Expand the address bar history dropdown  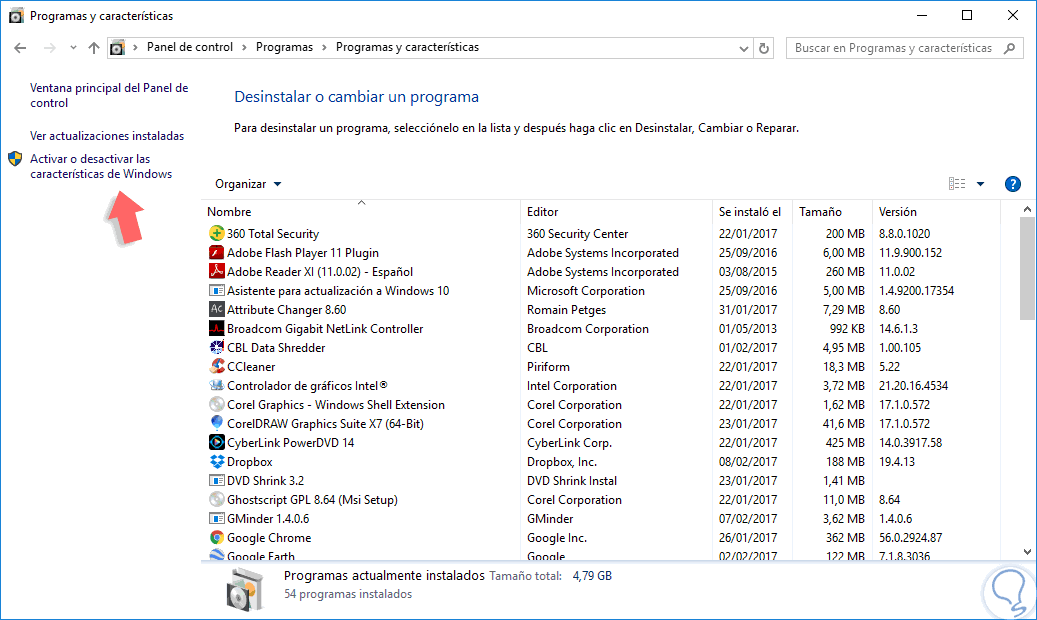[743, 48]
